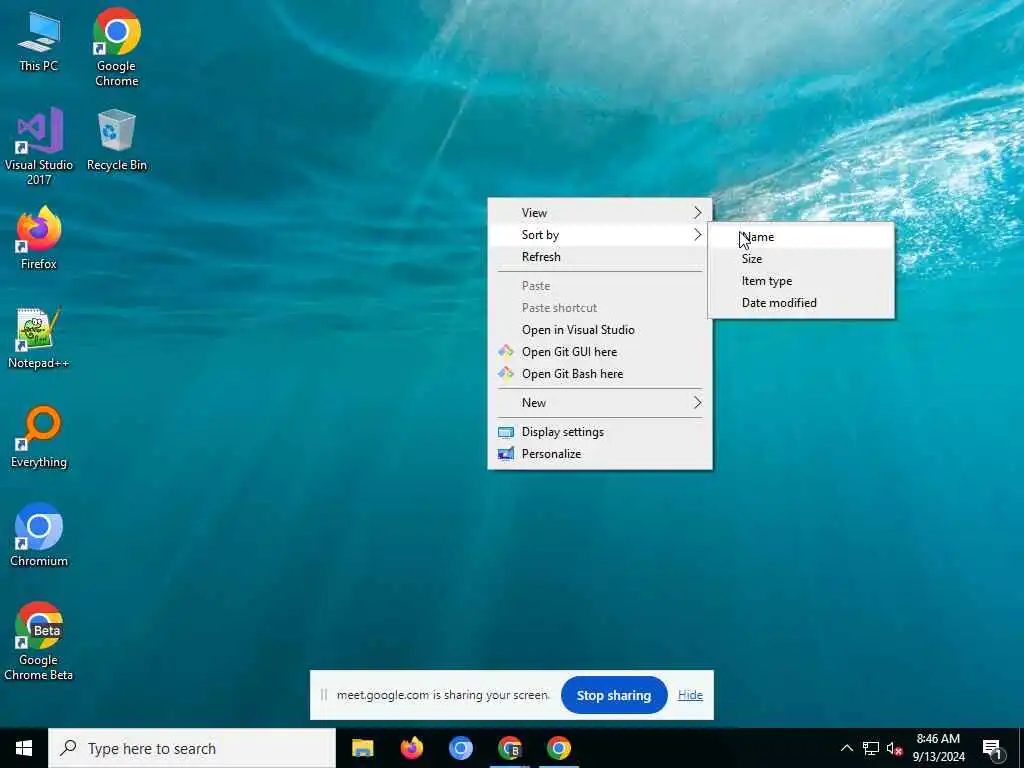Choose Open in Visual Studio
This screenshot has width=1024, height=768.
click(x=600, y=330)
